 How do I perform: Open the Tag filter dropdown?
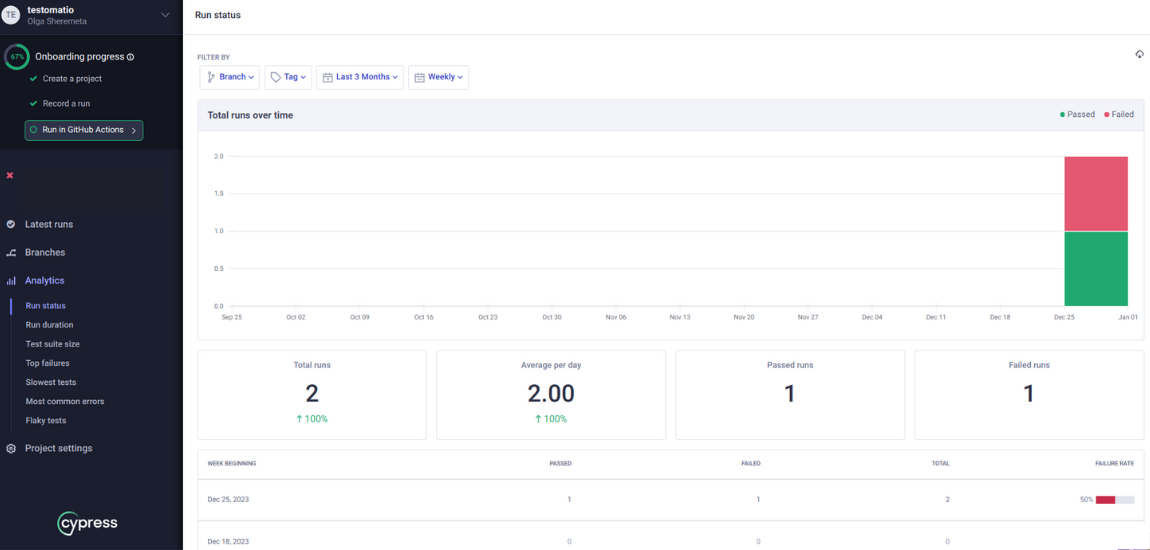click(288, 77)
